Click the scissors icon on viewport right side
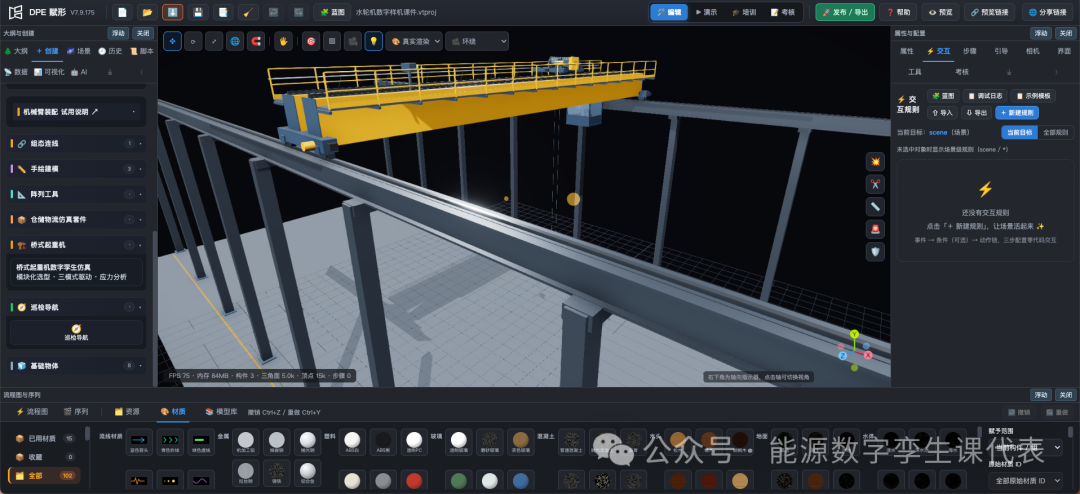1080x494 pixels. tap(875, 184)
